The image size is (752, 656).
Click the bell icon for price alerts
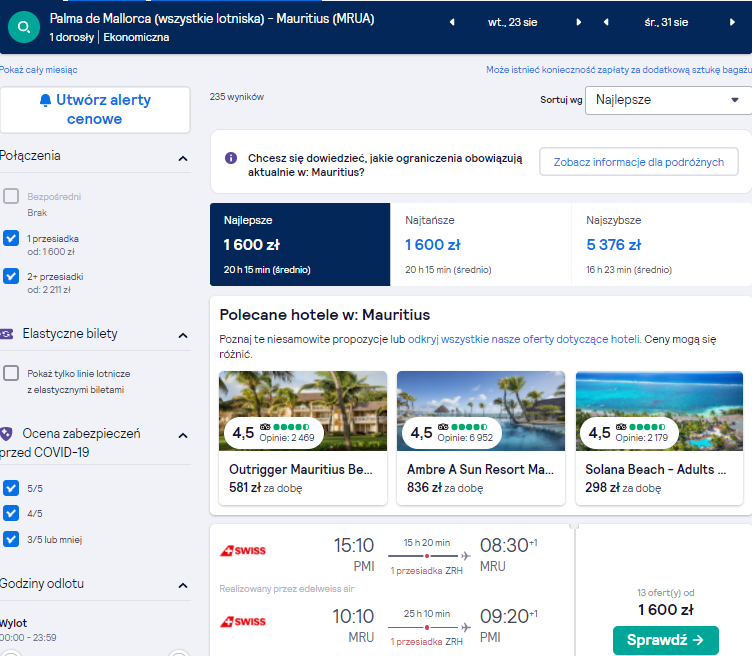click(x=45, y=100)
